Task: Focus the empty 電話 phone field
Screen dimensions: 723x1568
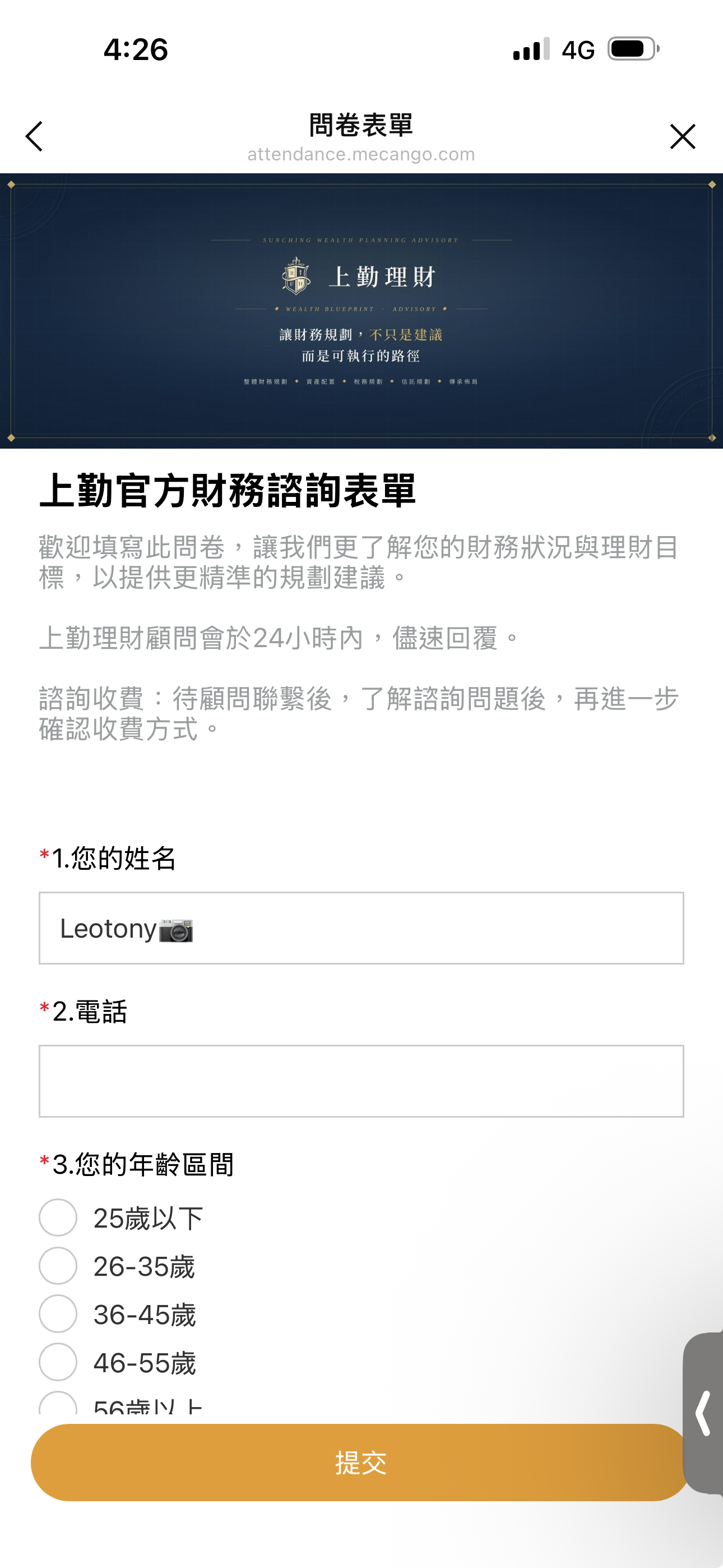Action: (x=361, y=1081)
